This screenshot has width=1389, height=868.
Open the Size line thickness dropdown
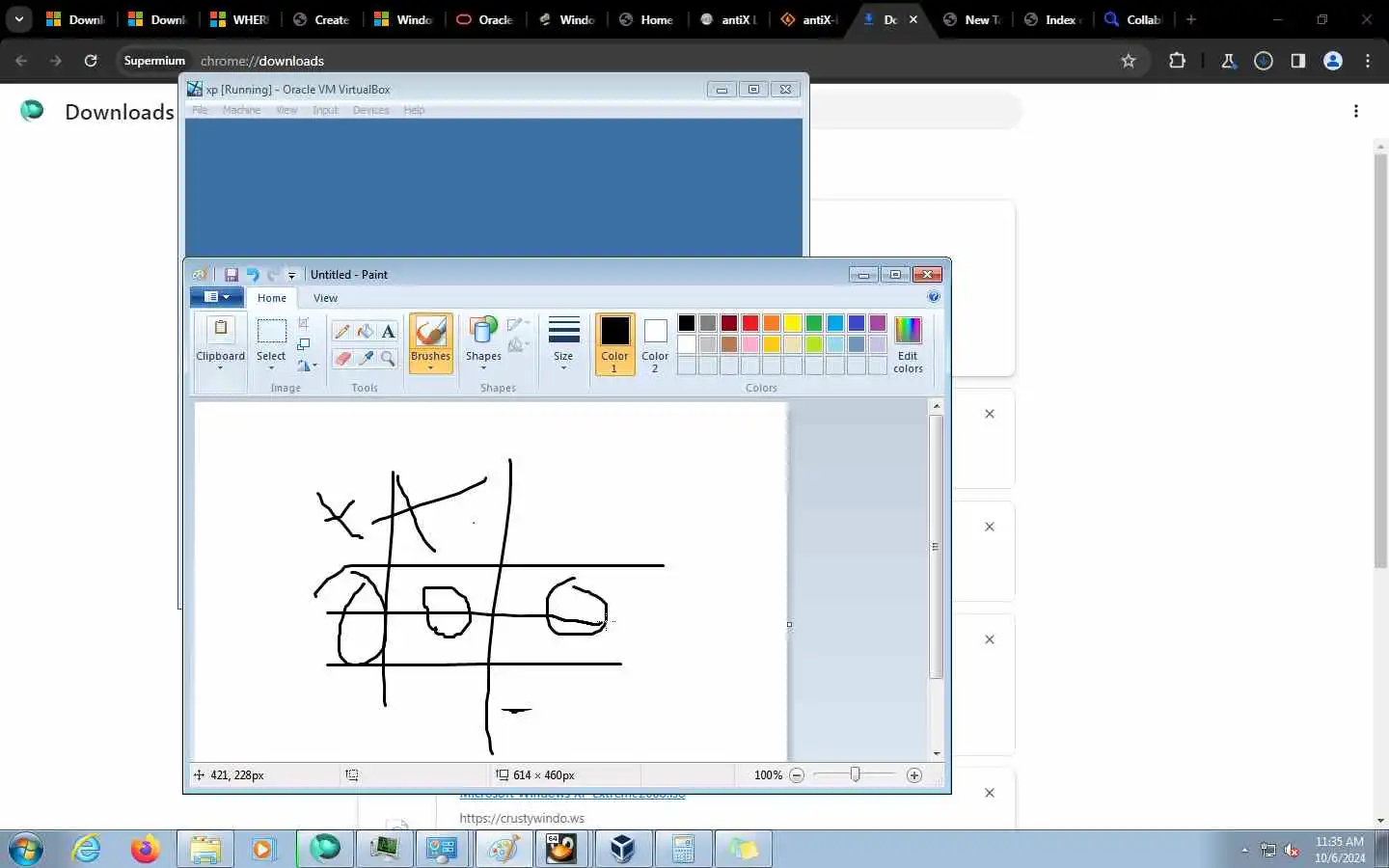[x=563, y=344]
